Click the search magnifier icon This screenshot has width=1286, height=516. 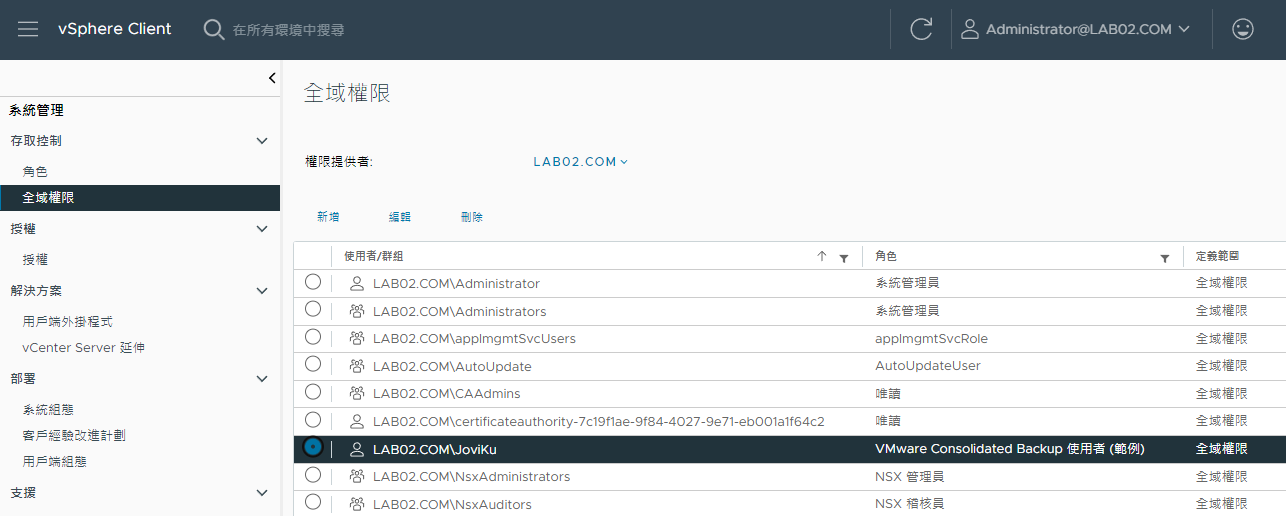tap(213, 29)
